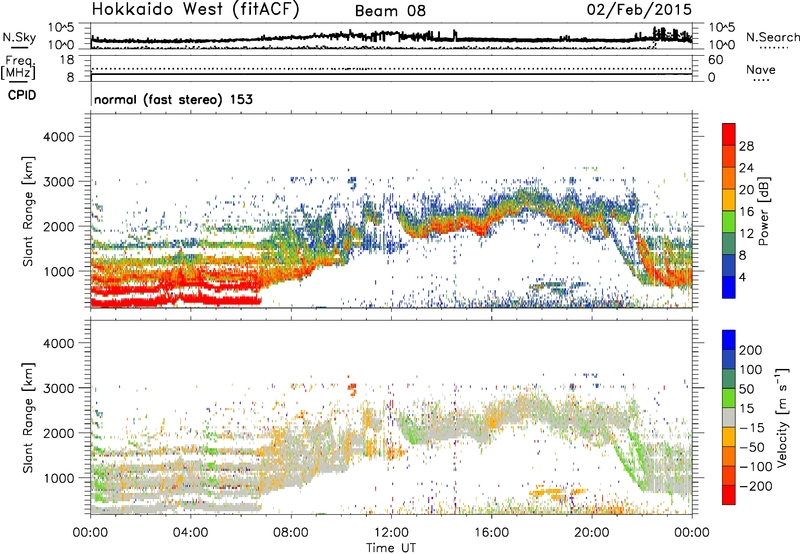The width and height of the screenshot is (800, 554).
Task: Select the 'Time UT' axis title
Action: pos(391,547)
